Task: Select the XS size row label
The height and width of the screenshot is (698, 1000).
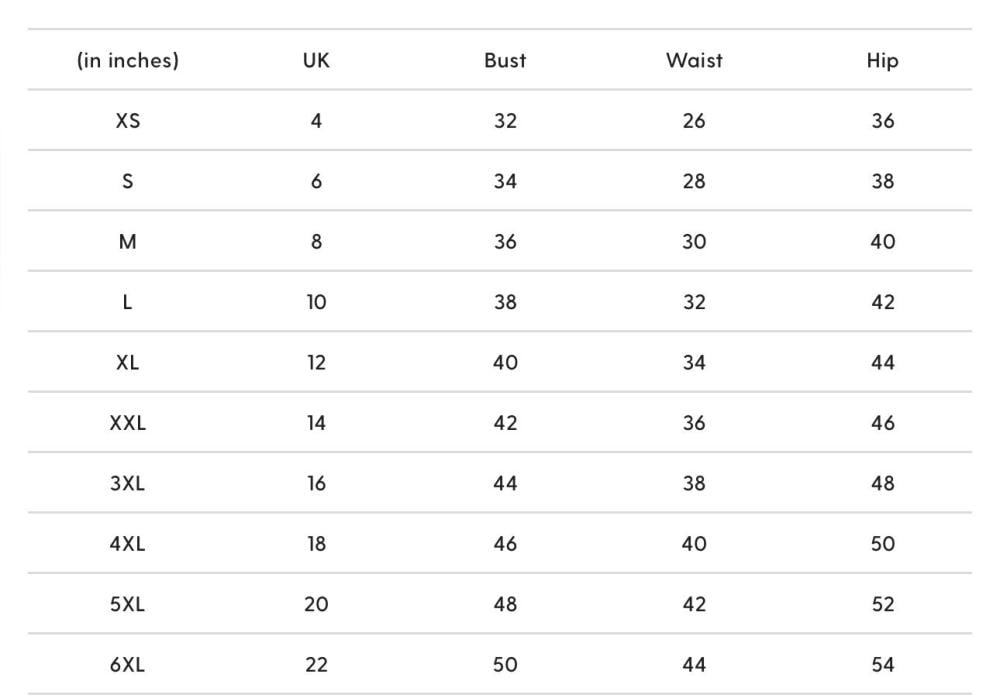Action: [x=128, y=121]
